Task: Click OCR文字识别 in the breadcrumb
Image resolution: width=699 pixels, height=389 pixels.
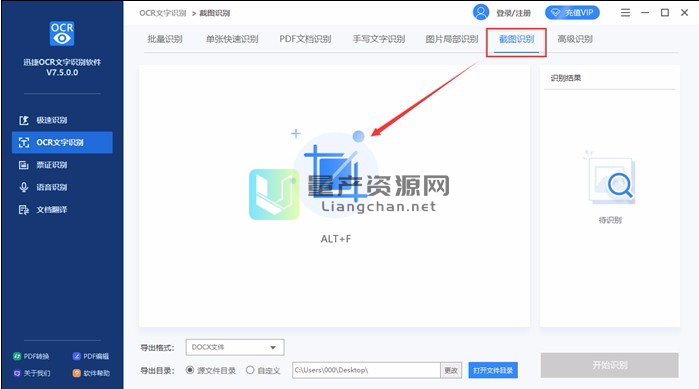Action: coord(163,13)
